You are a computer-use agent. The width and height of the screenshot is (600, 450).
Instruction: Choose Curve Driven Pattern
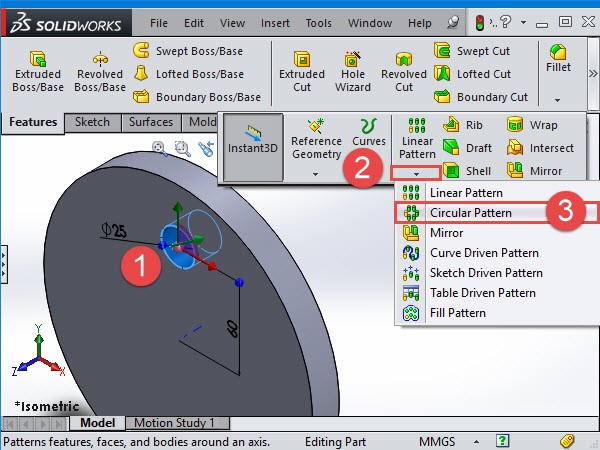point(497,253)
